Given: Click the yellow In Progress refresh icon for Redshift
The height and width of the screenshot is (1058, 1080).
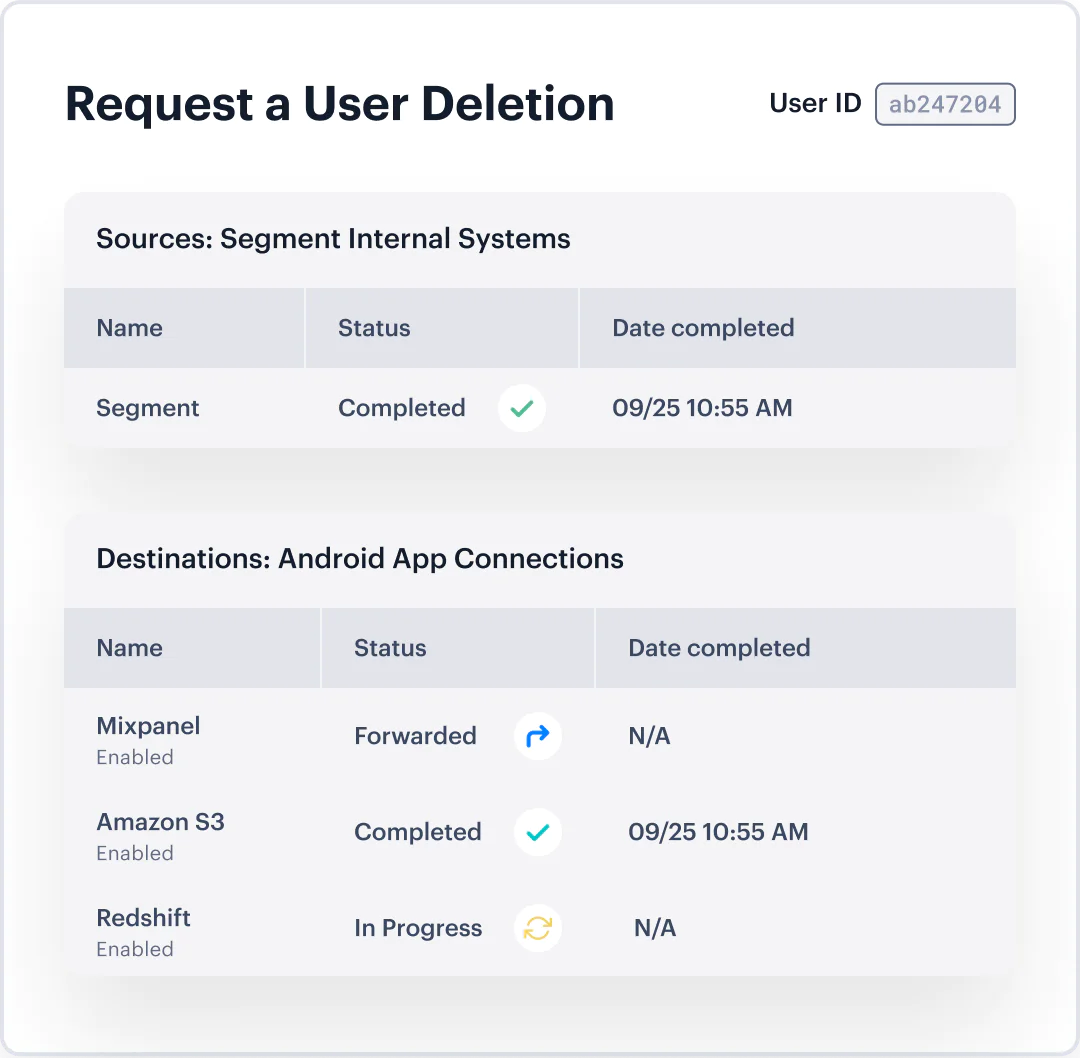Looking at the screenshot, I should (x=537, y=928).
